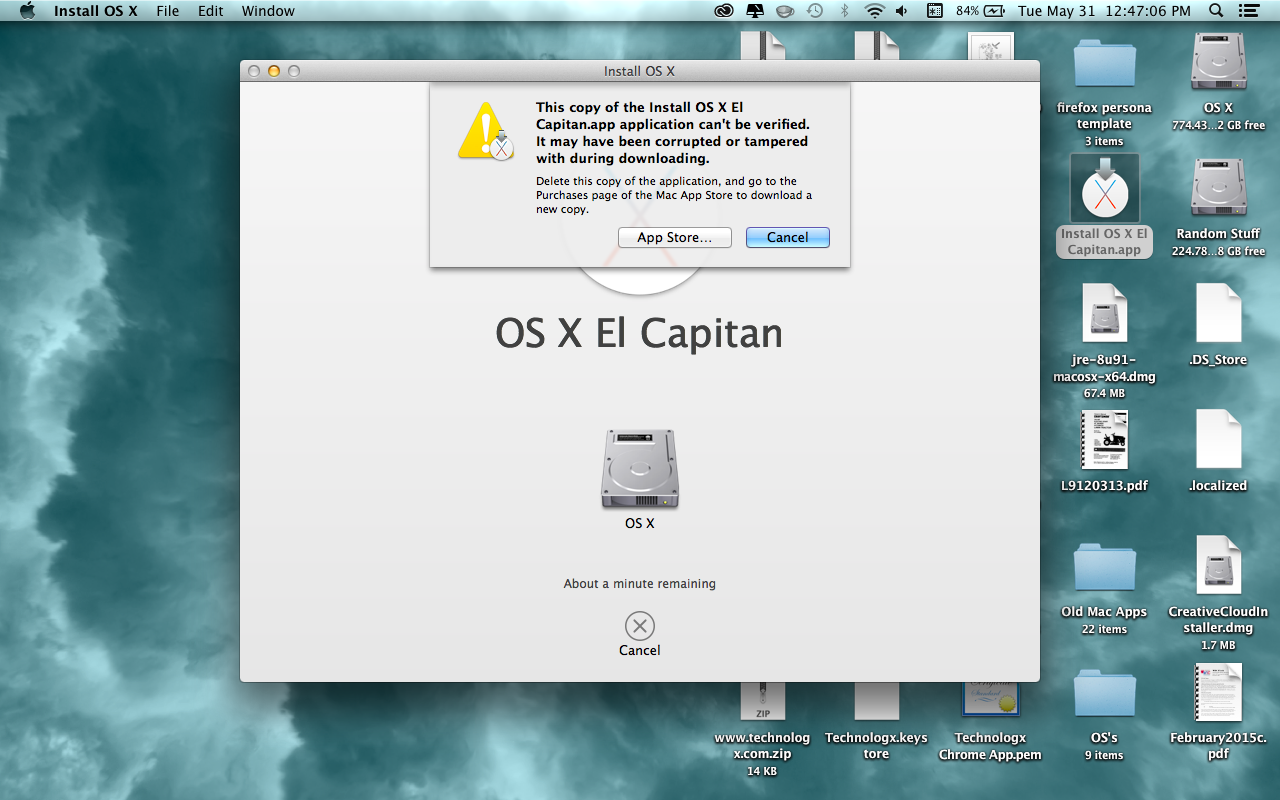
Task: Open Notification Center list icon
Action: click(1248, 11)
